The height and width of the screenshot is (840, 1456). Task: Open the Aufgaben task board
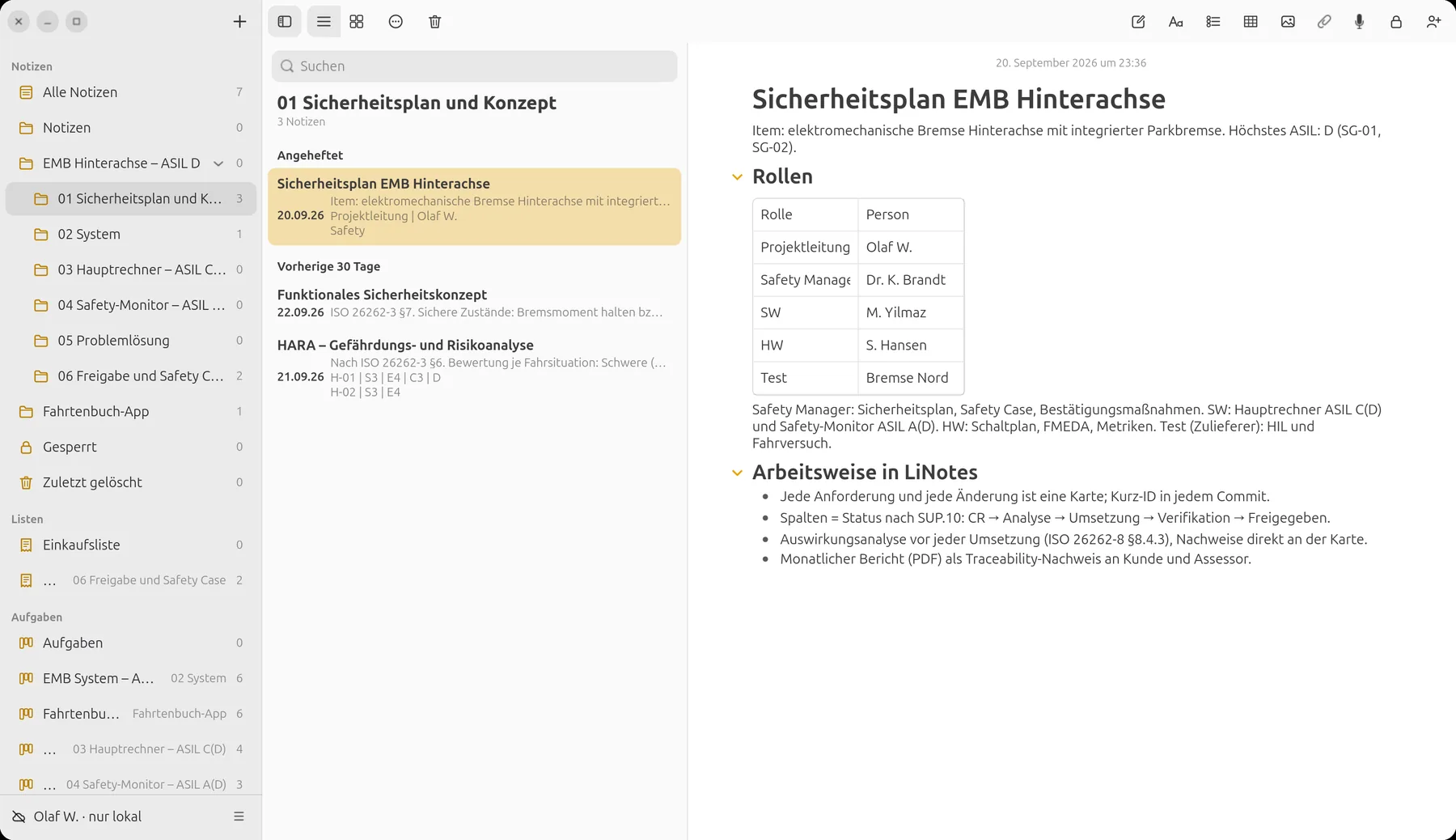131,643
